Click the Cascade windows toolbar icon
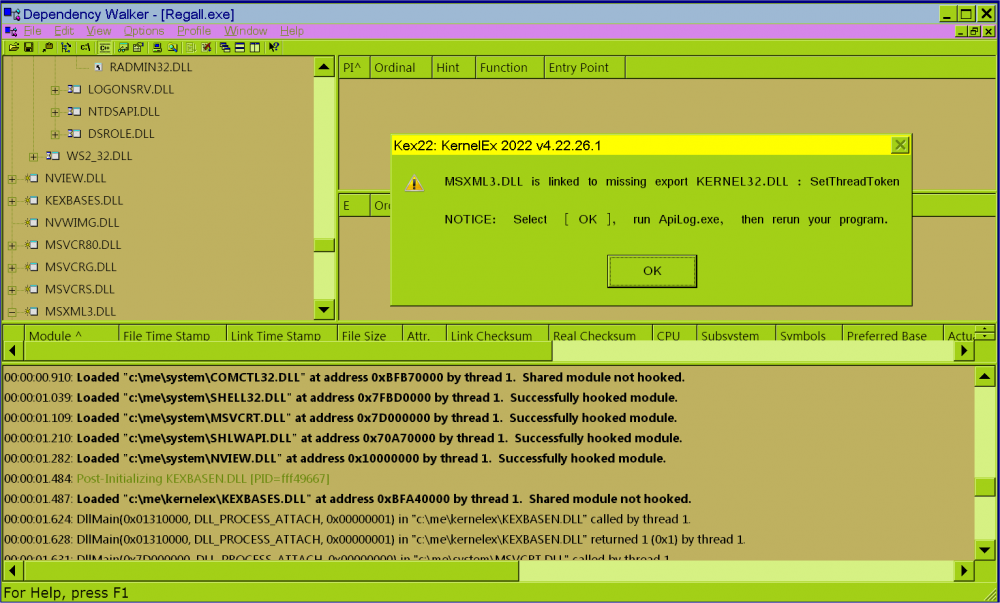The width and height of the screenshot is (1000, 603). pyautogui.click(x=225, y=47)
